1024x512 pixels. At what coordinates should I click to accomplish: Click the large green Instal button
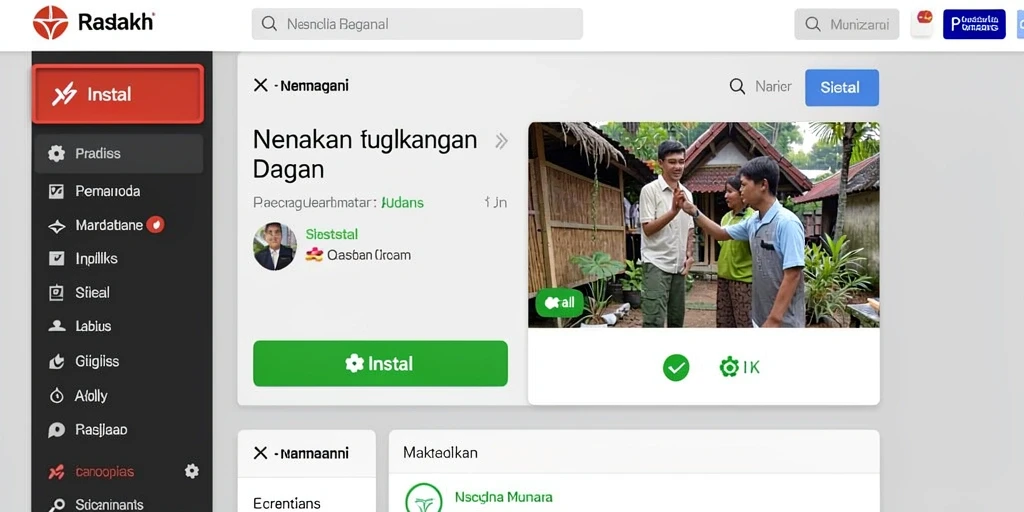click(x=380, y=363)
